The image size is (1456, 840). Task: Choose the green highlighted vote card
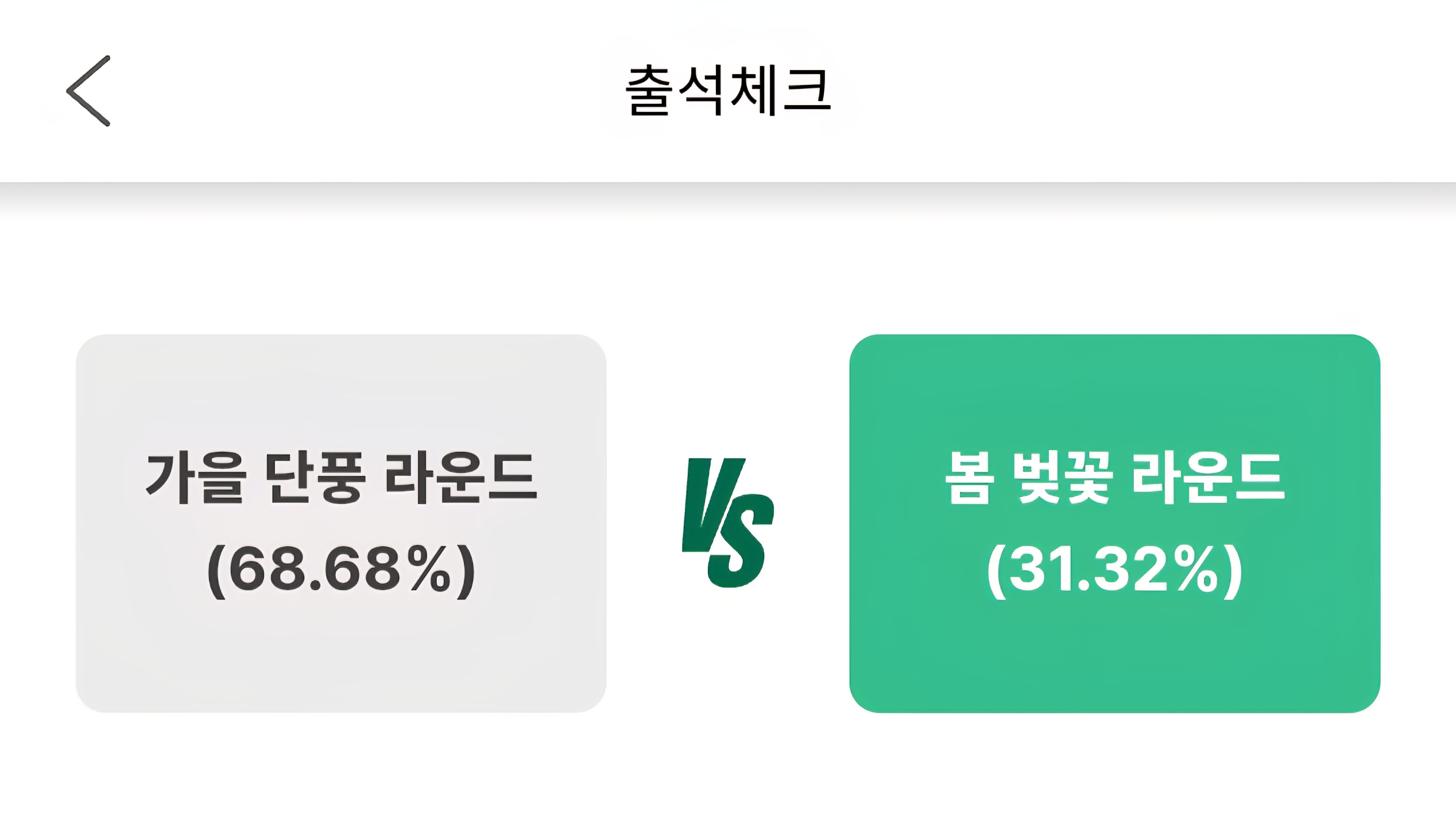(1115, 523)
